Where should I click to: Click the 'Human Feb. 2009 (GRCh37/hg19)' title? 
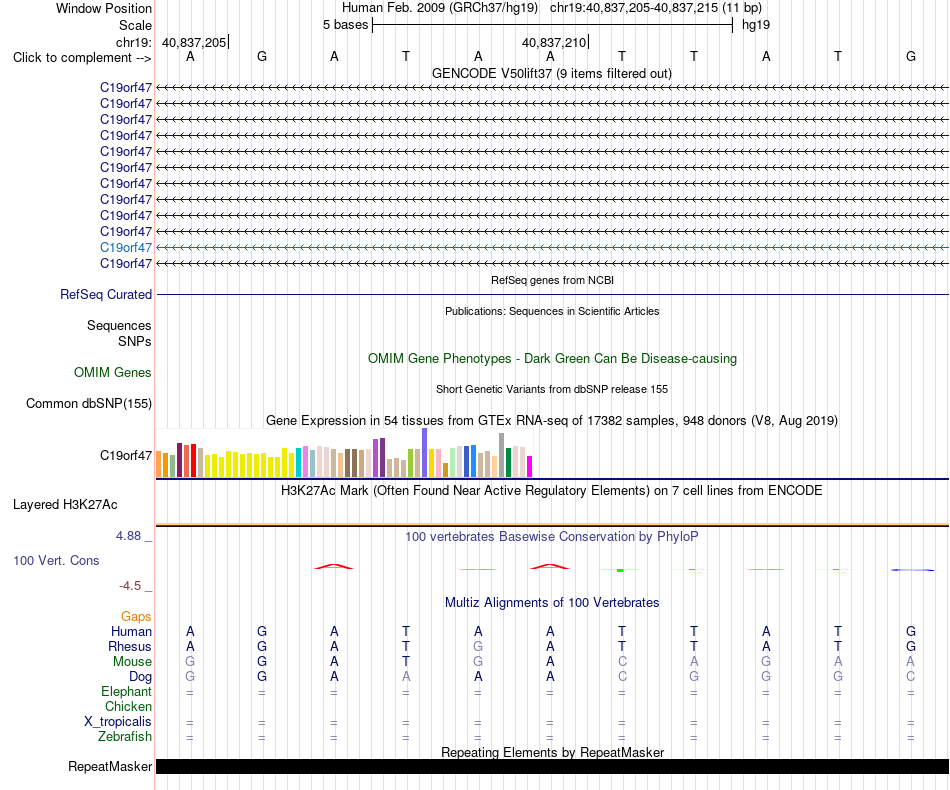pyautogui.click(x=440, y=8)
